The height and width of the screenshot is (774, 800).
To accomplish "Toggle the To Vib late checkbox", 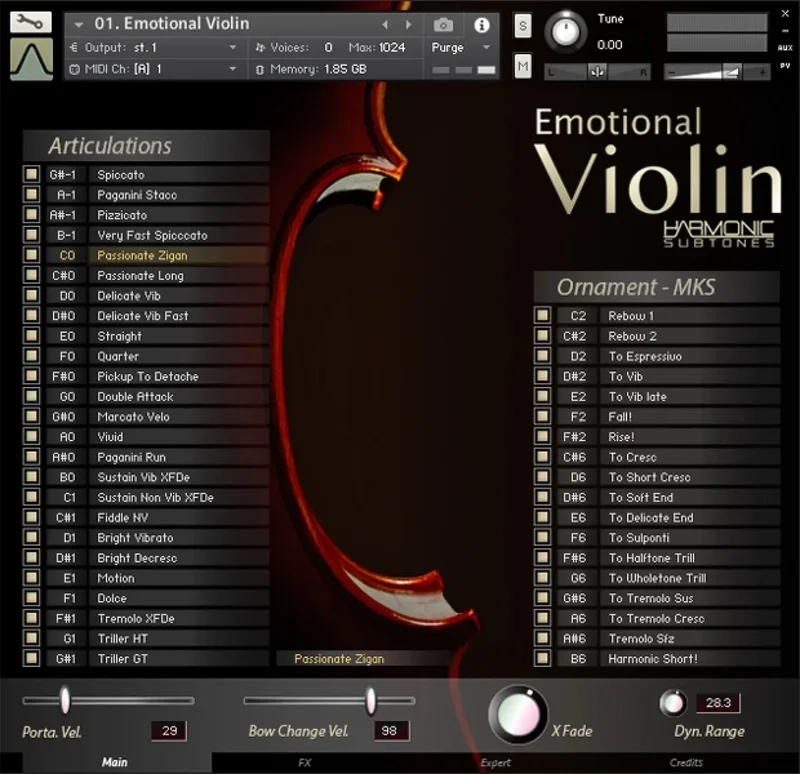I will coord(543,396).
